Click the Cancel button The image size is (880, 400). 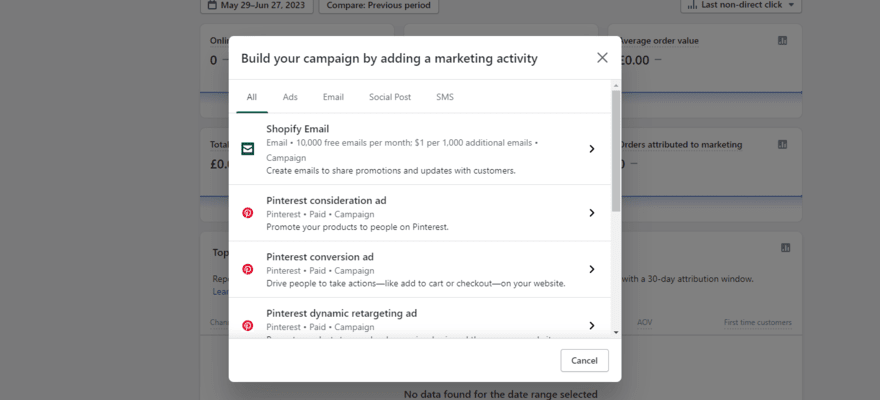coord(584,360)
